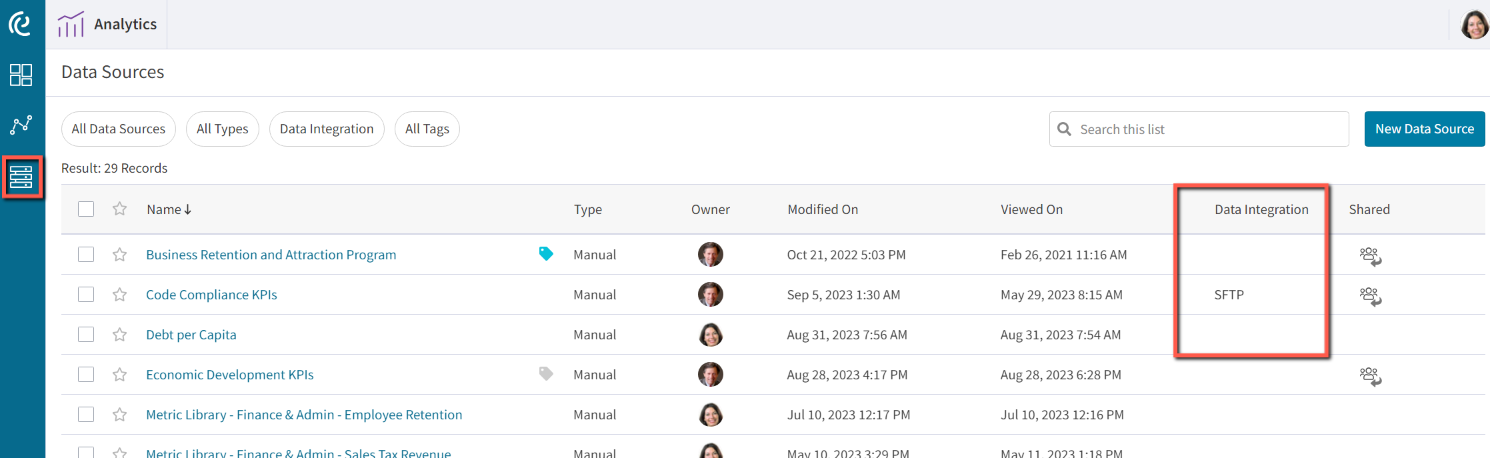The height and width of the screenshot is (458, 1490).
Task: Click the gray tag on Economic Development KPIs
Action: (546, 374)
